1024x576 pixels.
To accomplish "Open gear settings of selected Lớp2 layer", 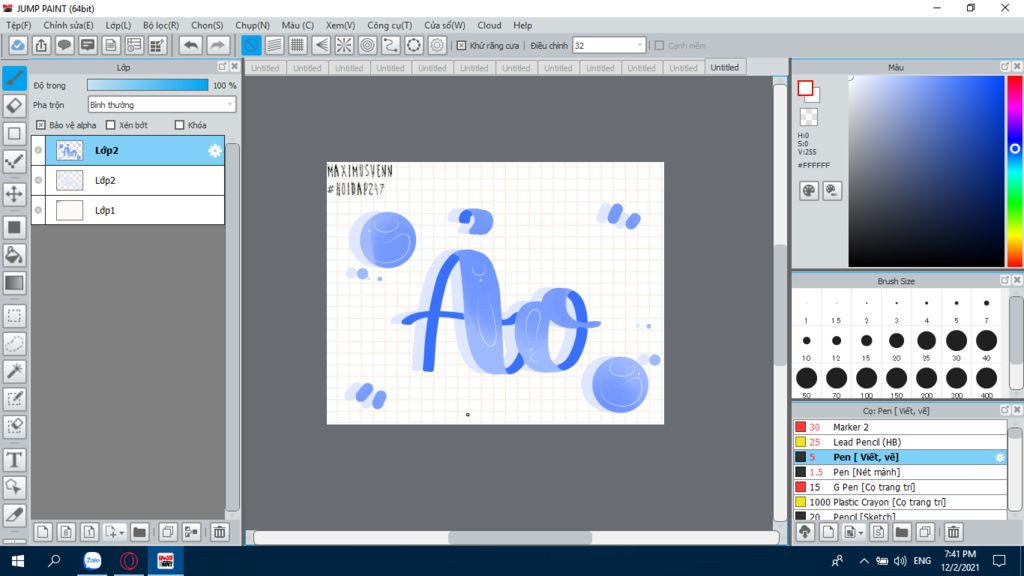I will pos(215,151).
